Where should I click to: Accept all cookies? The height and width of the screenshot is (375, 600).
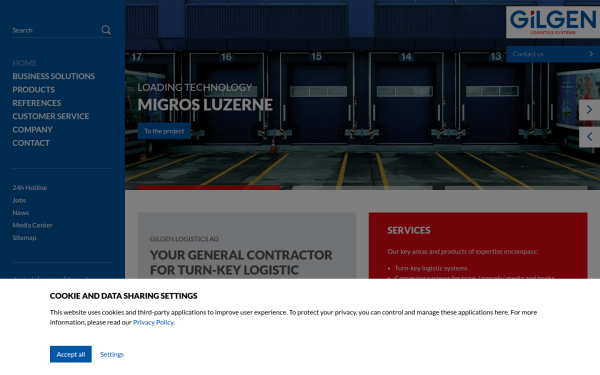71,354
